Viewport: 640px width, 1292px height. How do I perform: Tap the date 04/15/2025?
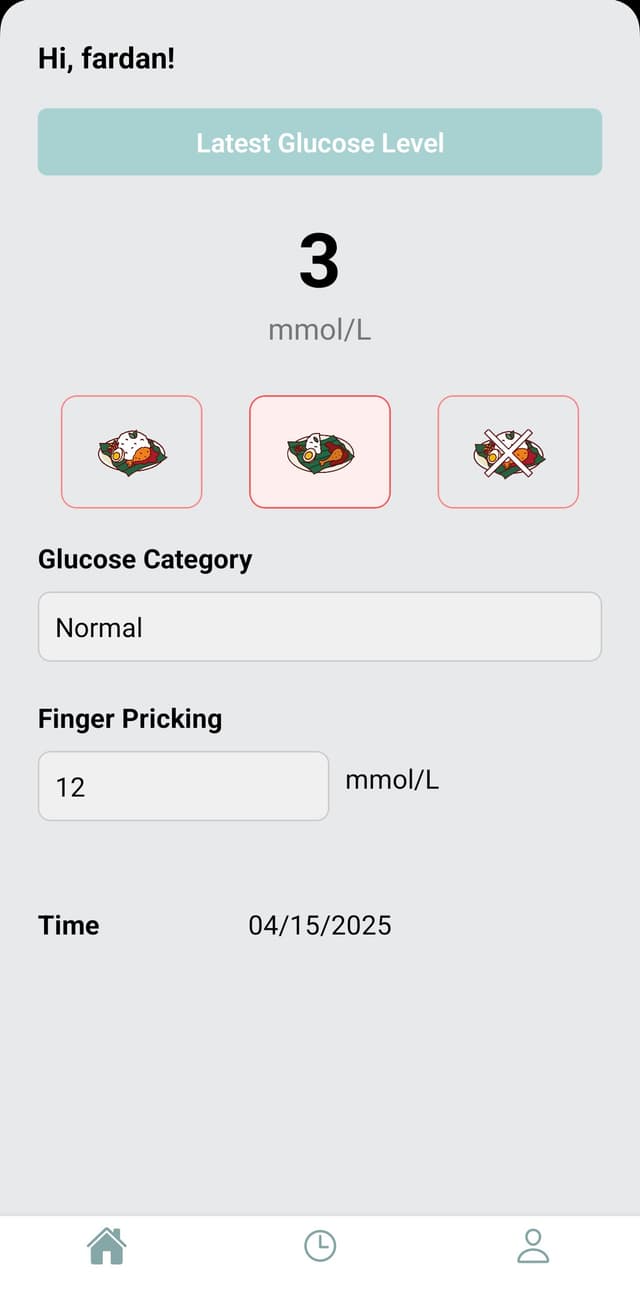(x=320, y=925)
